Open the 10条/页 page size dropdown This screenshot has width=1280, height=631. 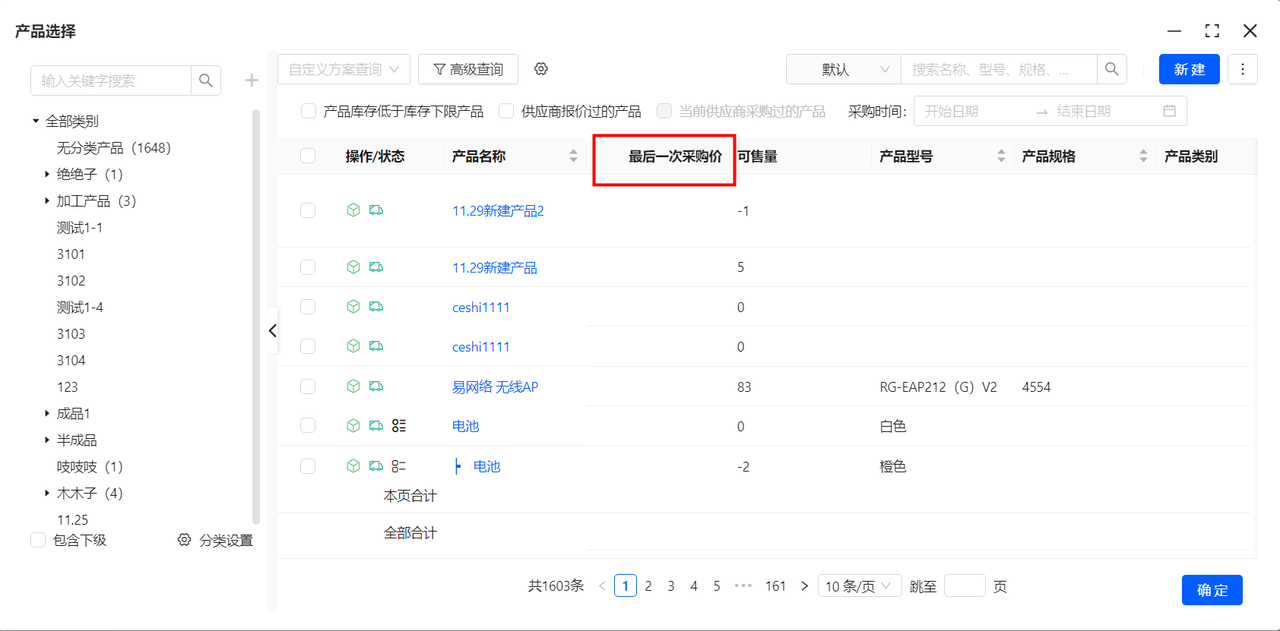click(860, 586)
